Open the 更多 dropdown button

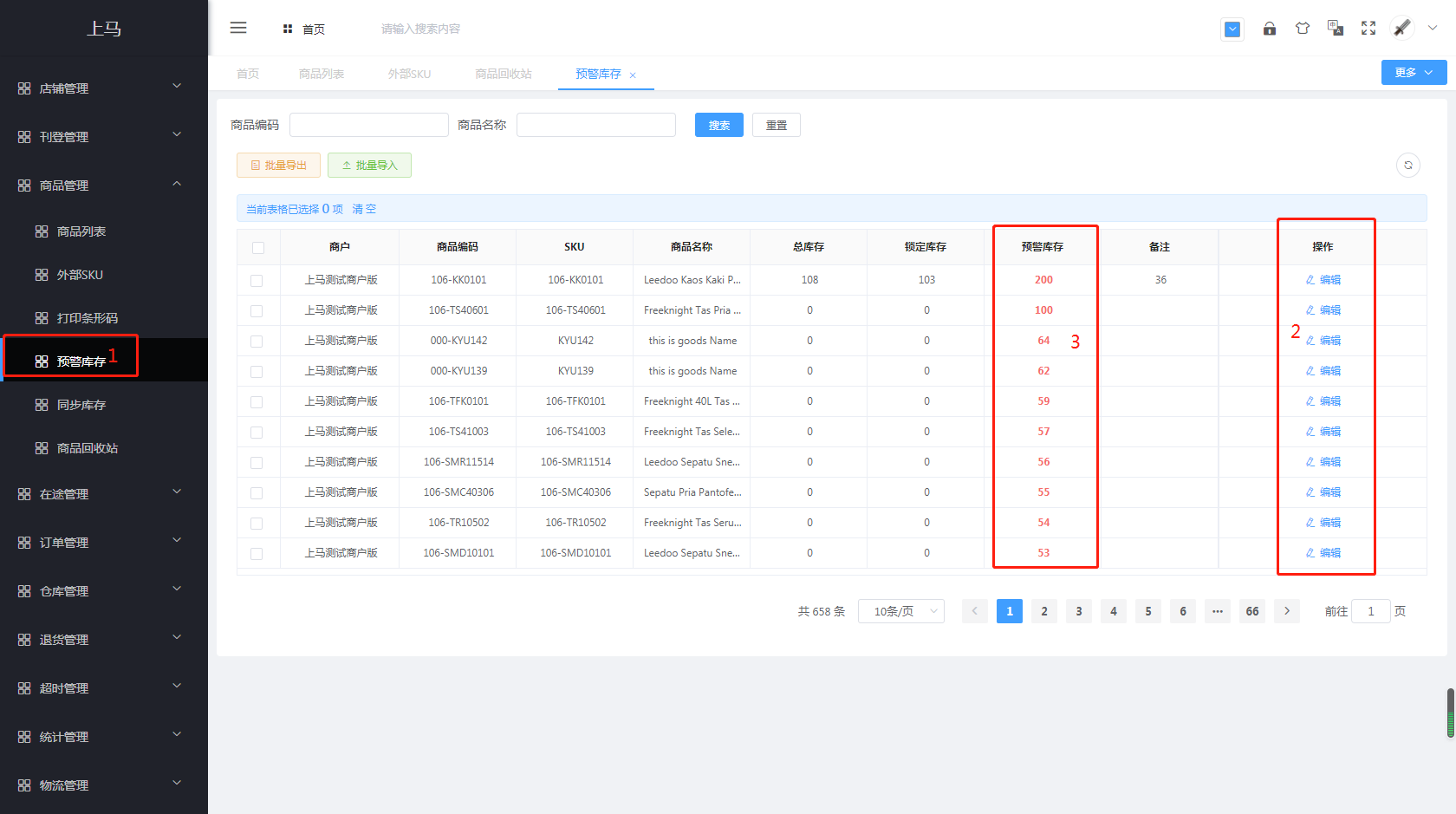pyautogui.click(x=1414, y=73)
